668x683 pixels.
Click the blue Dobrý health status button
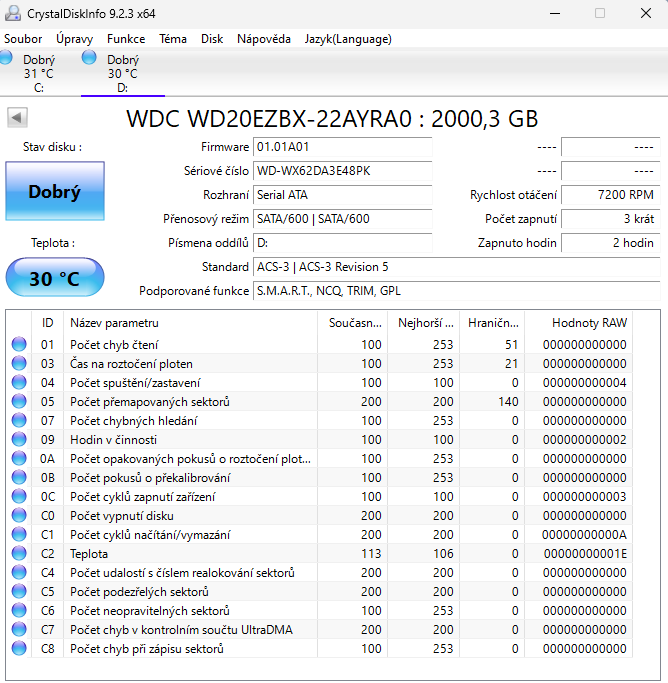coord(55,191)
